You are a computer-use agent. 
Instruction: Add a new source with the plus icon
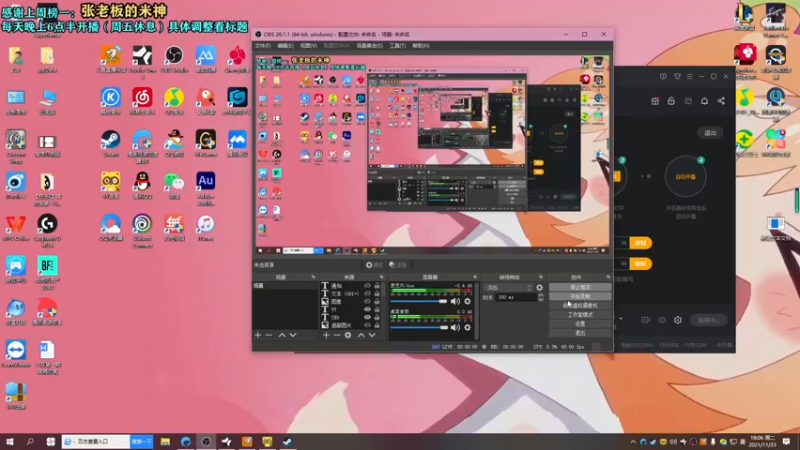click(x=326, y=335)
